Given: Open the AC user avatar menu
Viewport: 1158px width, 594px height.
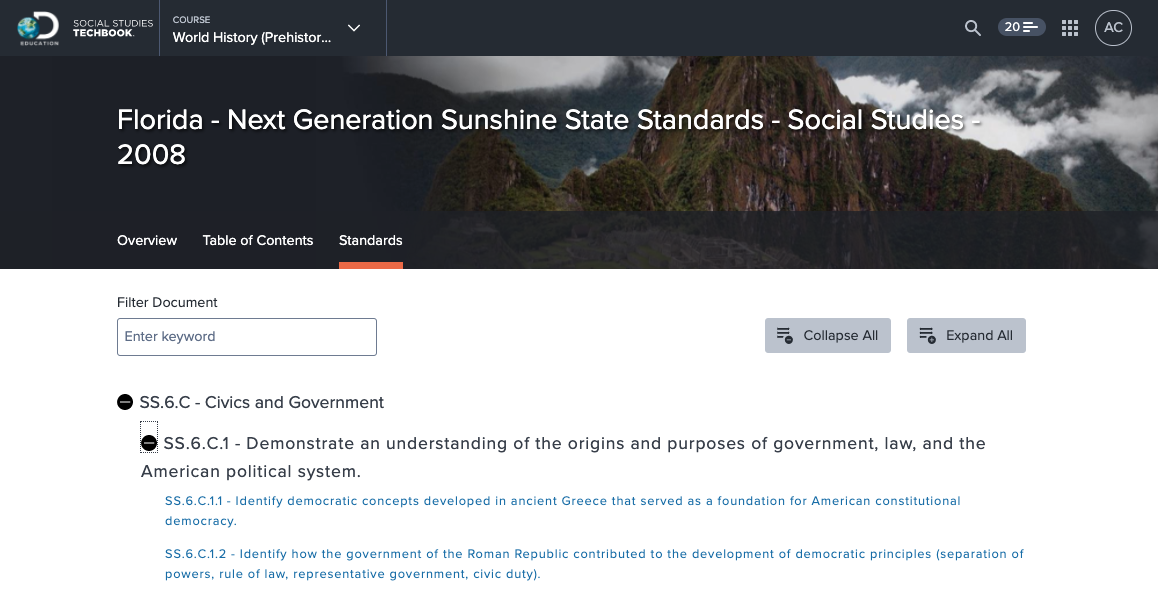Looking at the screenshot, I should tap(1113, 28).
